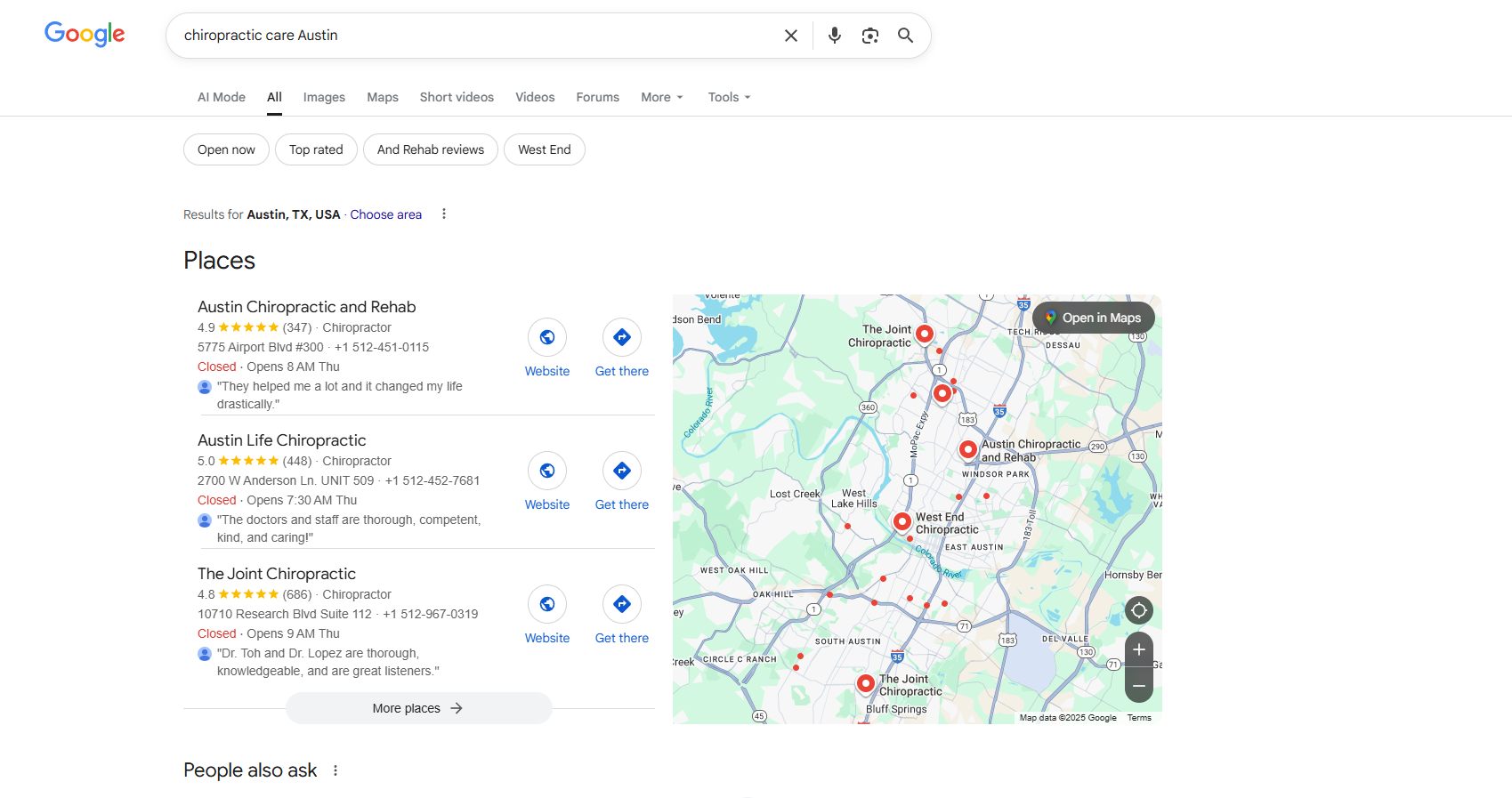Expand the More search categories dropdown

[x=661, y=97]
